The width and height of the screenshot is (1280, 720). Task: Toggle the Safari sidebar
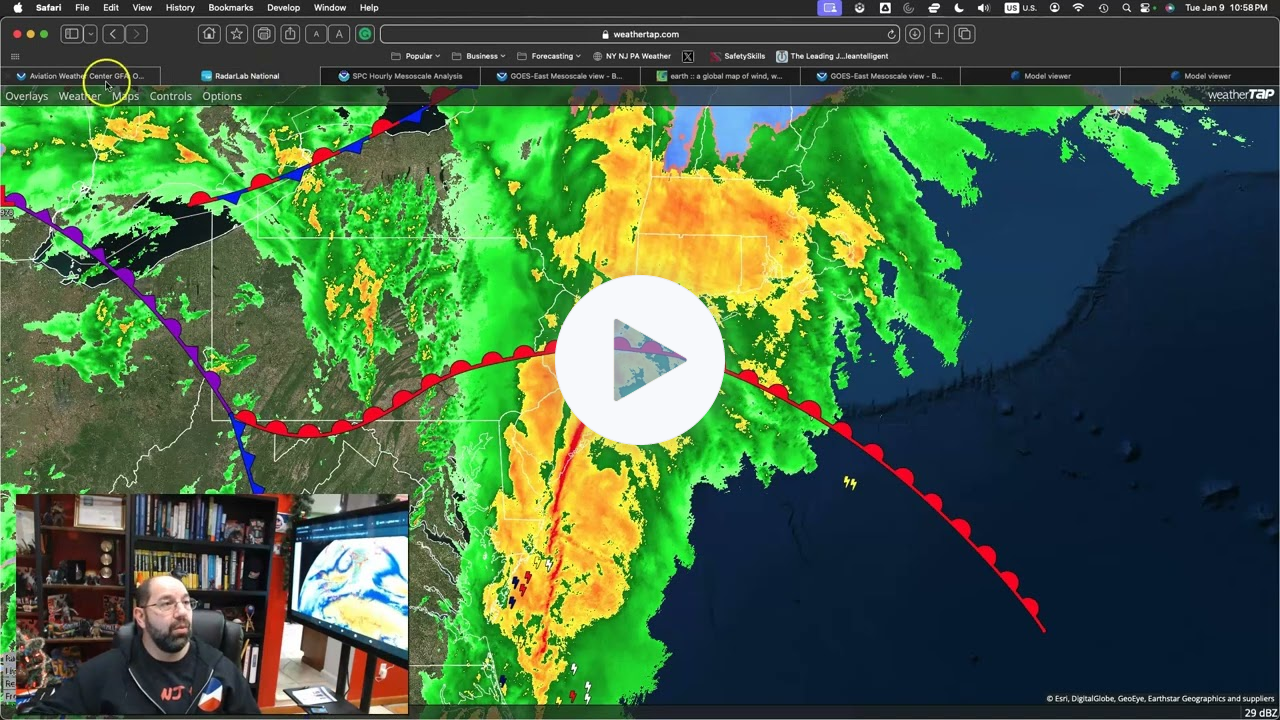click(70, 33)
